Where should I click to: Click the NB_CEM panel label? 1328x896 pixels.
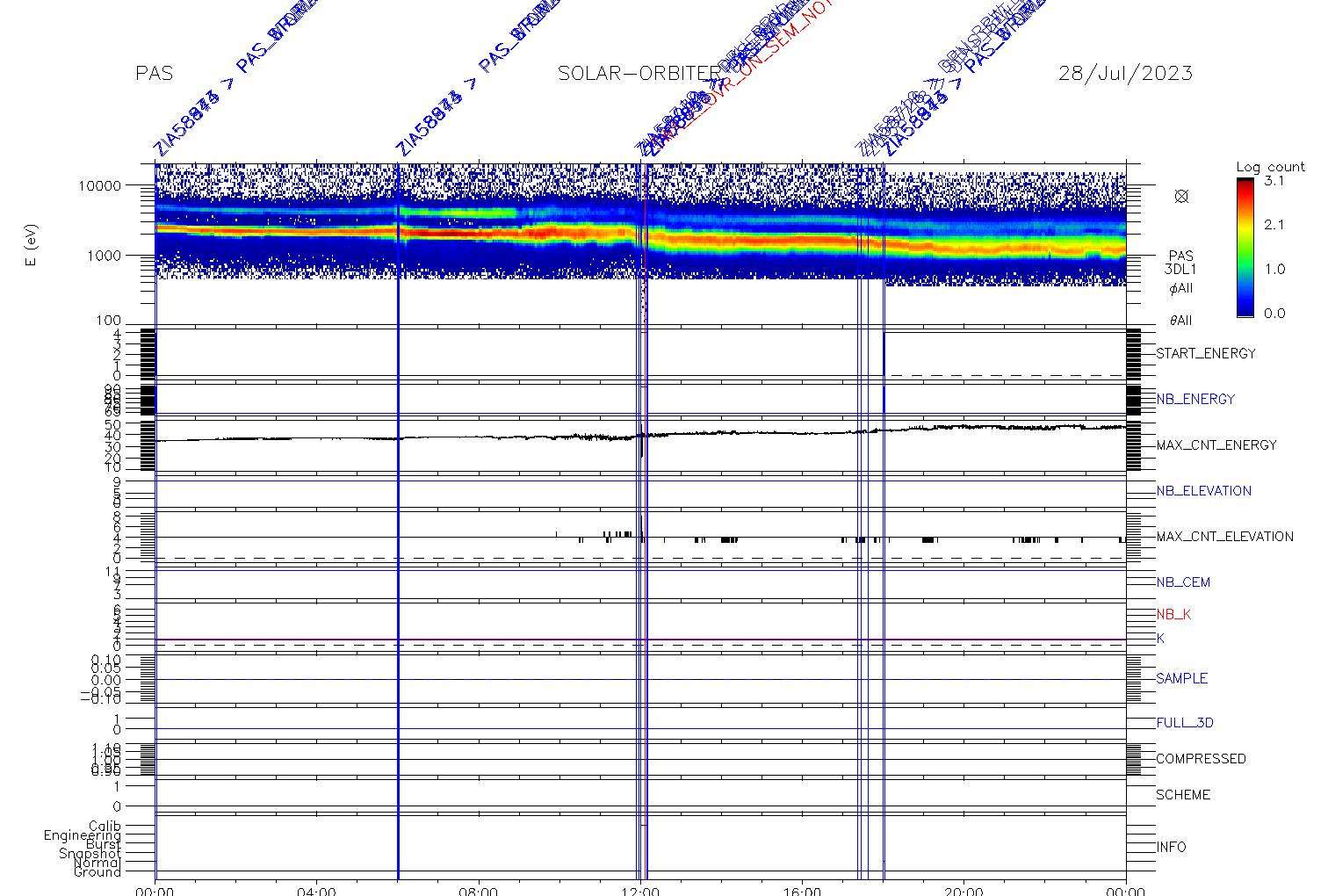tap(1183, 582)
